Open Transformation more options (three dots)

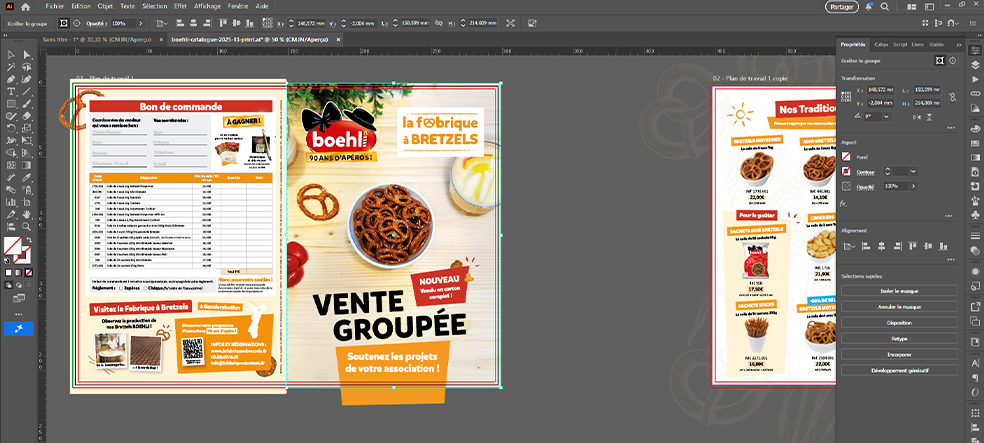tap(951, 128)
